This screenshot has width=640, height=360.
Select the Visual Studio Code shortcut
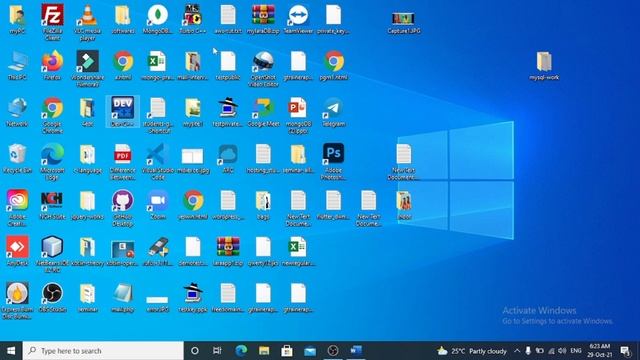pos(158,154)
